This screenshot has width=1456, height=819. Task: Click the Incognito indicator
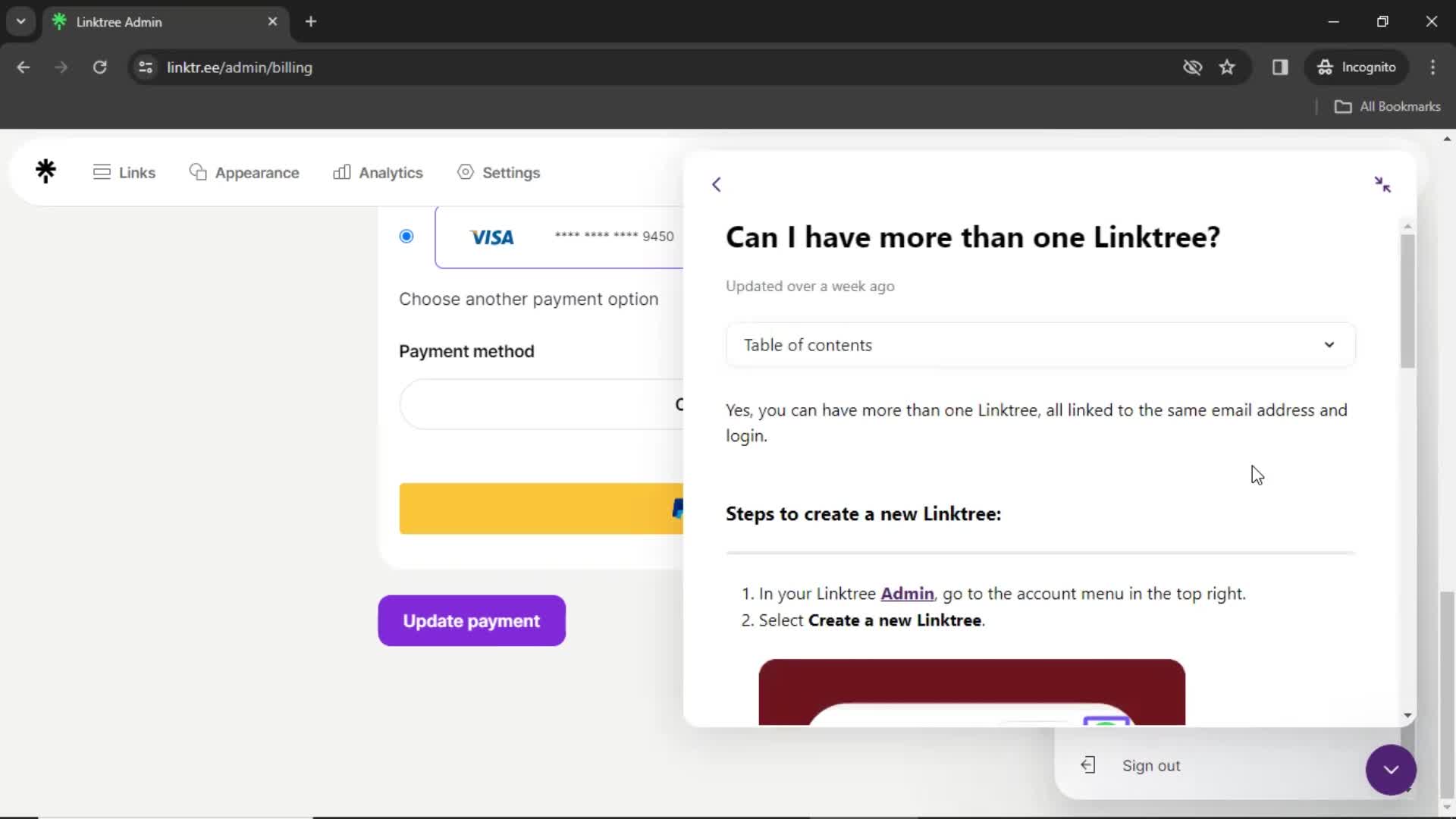tap(1357, 67)
